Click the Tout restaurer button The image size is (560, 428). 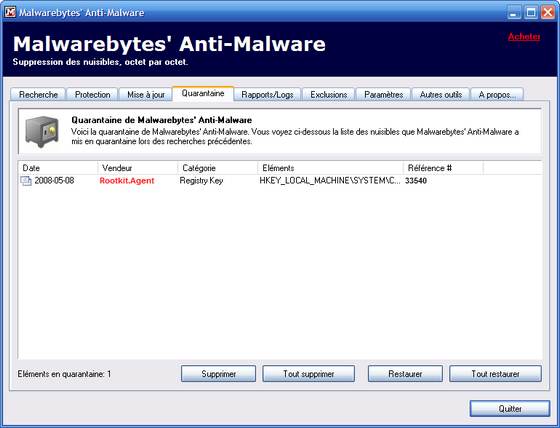[x=495, y=374]
